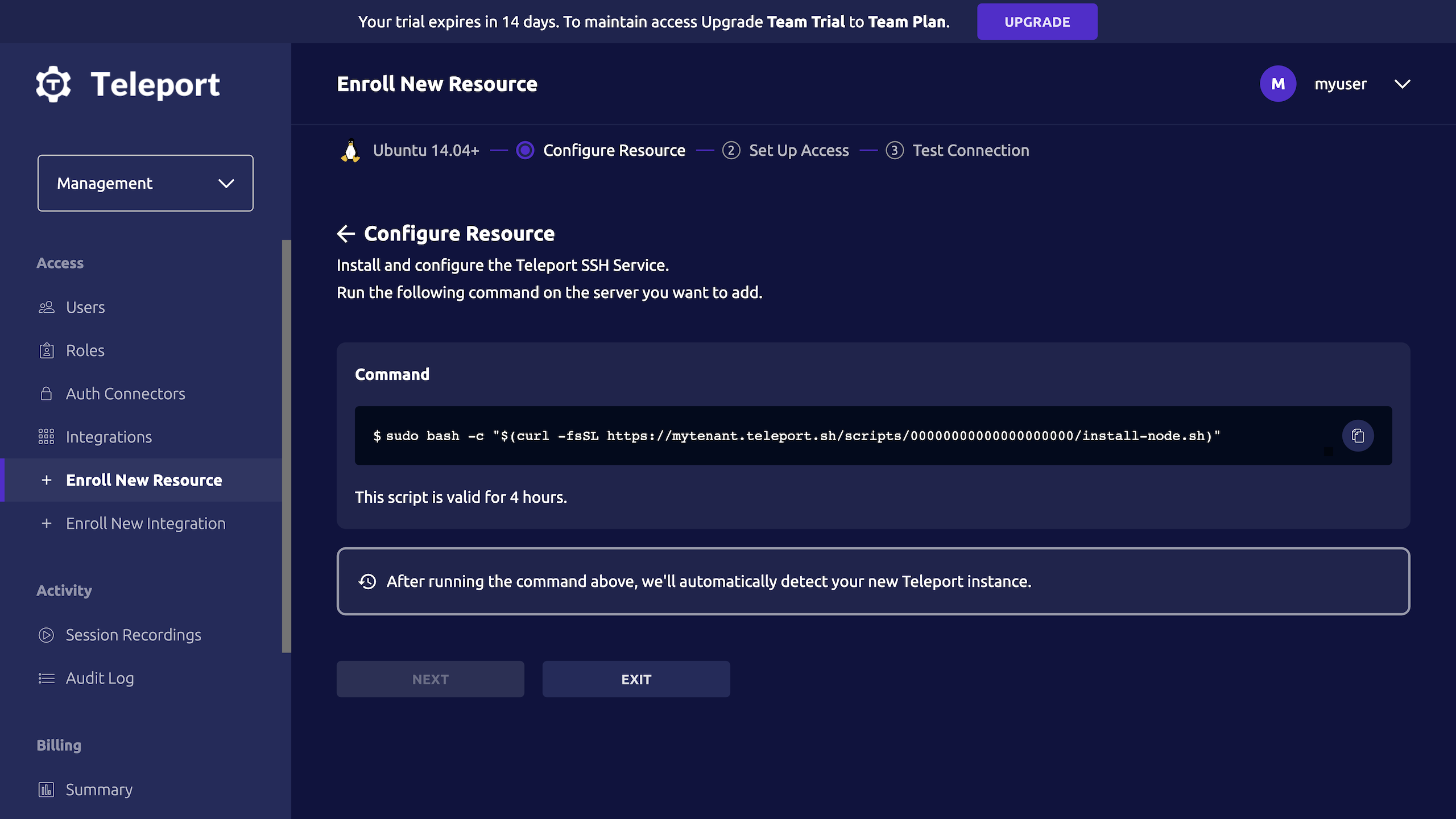Screen dimensions: 1456x819
Task: Click the NEXT button
Action: 430,679
